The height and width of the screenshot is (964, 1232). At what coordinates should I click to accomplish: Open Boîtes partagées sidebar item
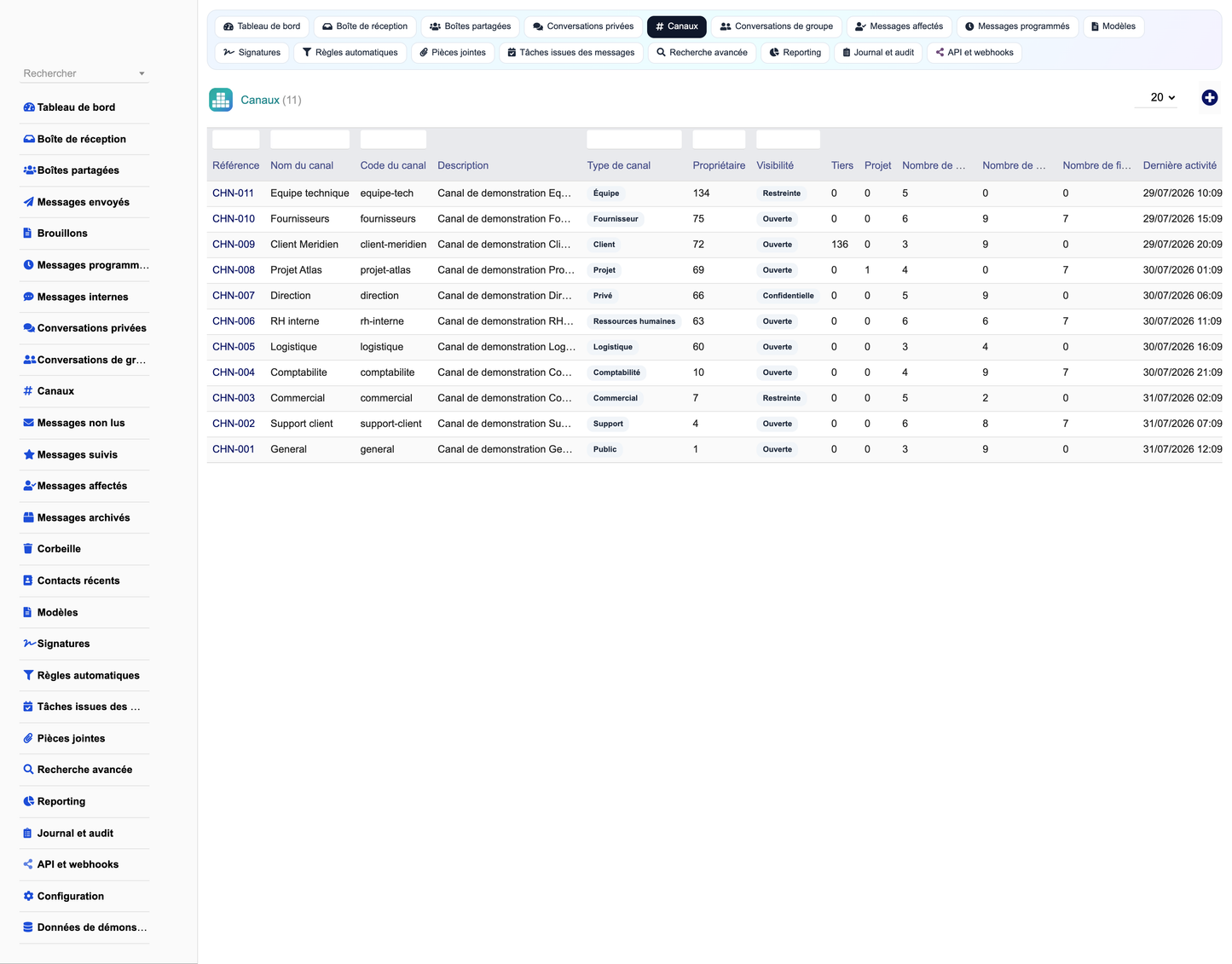[84, 170]
